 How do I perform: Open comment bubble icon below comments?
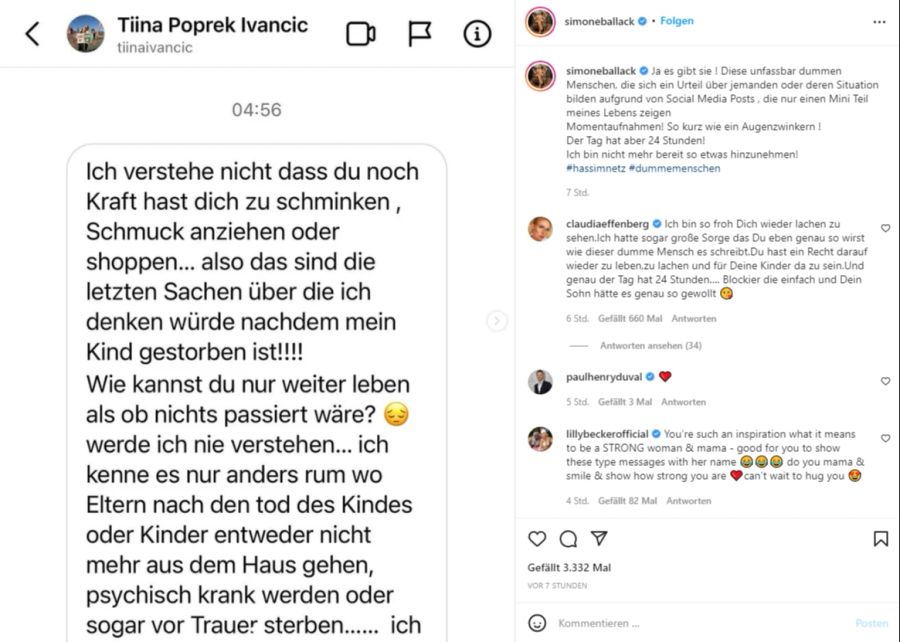568,539
